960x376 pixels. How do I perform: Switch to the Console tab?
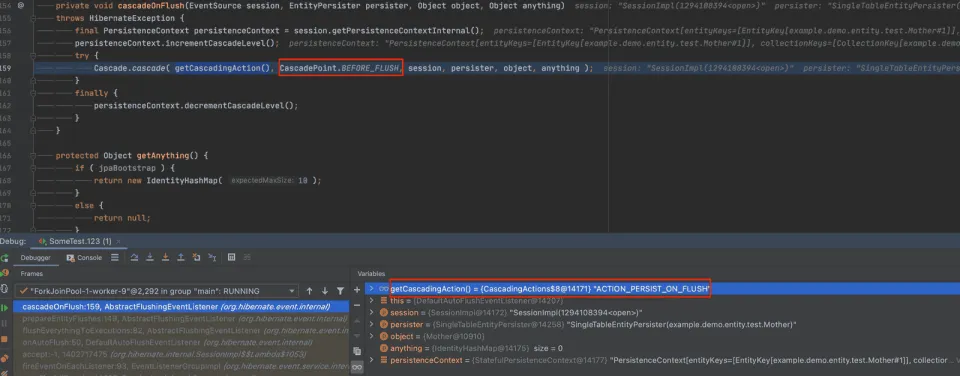[84, 258]
